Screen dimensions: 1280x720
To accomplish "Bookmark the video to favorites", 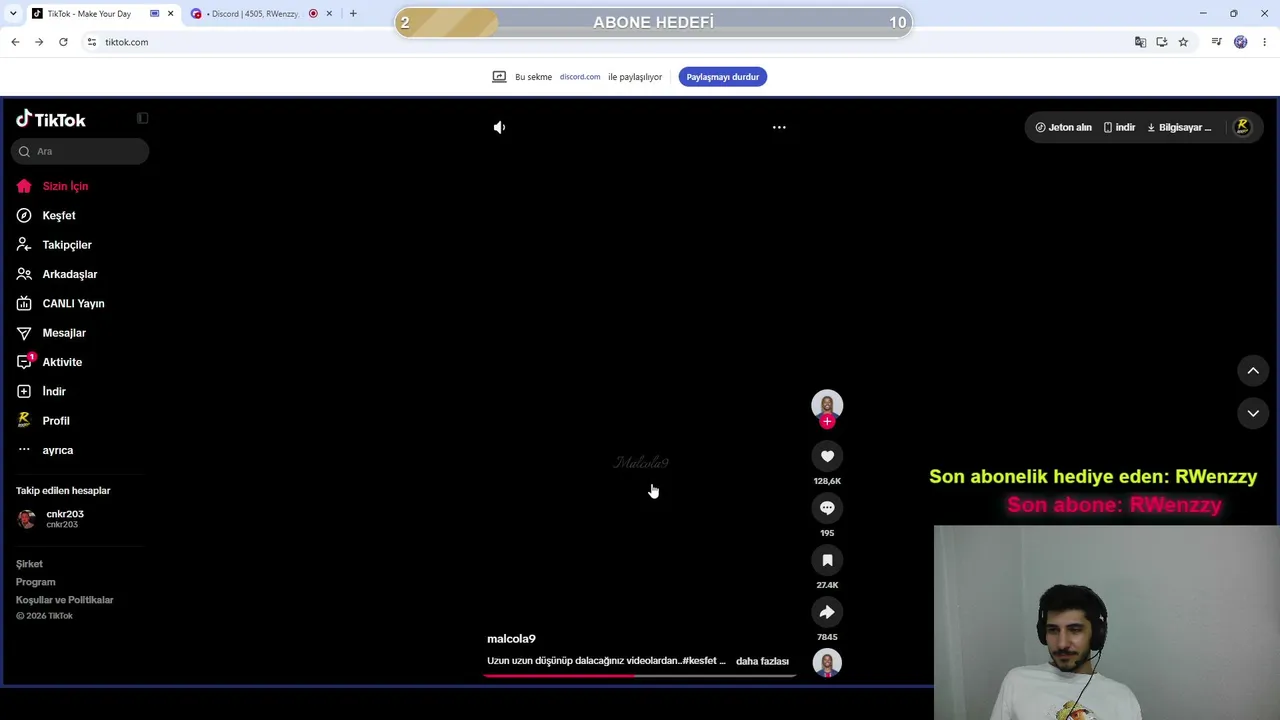I will point(827,560).
